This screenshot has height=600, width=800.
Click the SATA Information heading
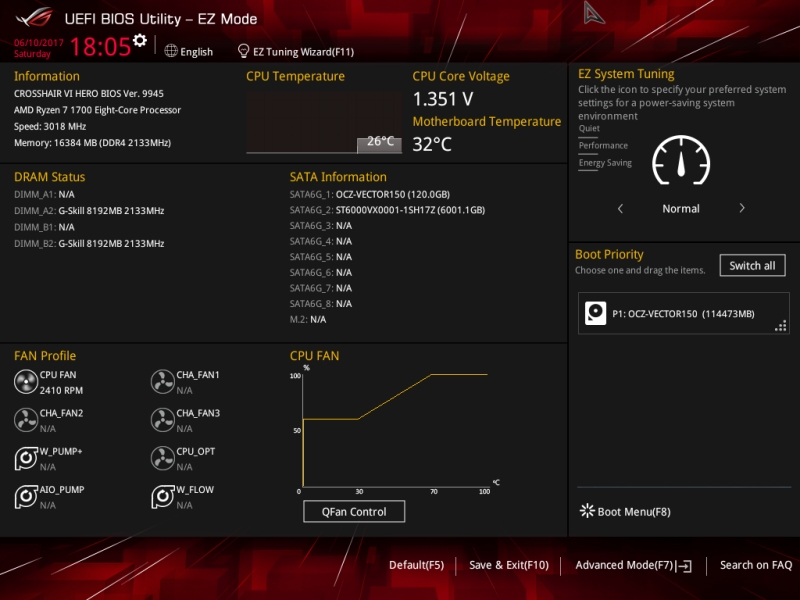tap(338, 177)
